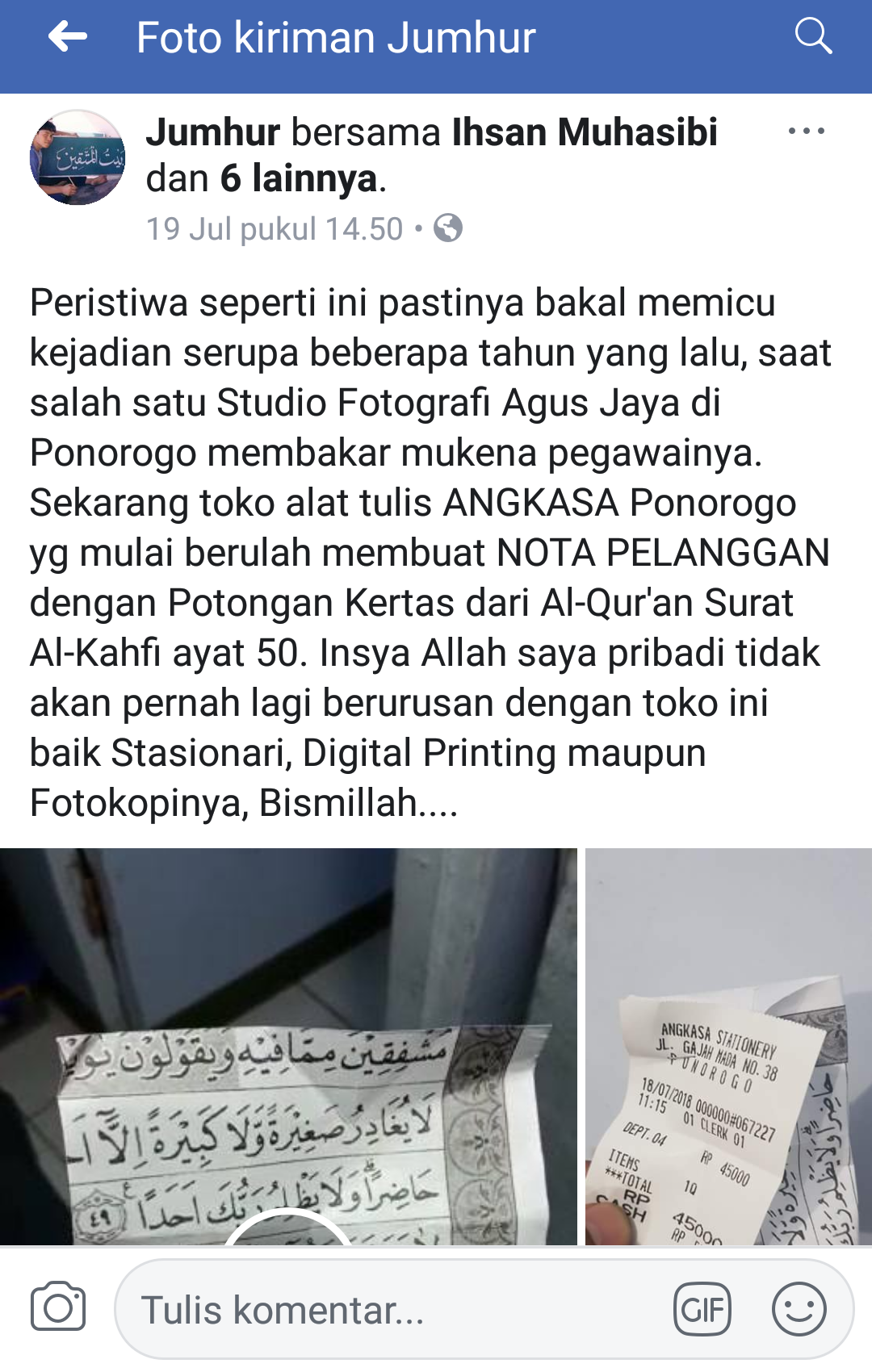Tap the white circular overlay on left photo
Image resolution: width=872 pixels, height=1372 pixels.
(x=288, y=1228)
